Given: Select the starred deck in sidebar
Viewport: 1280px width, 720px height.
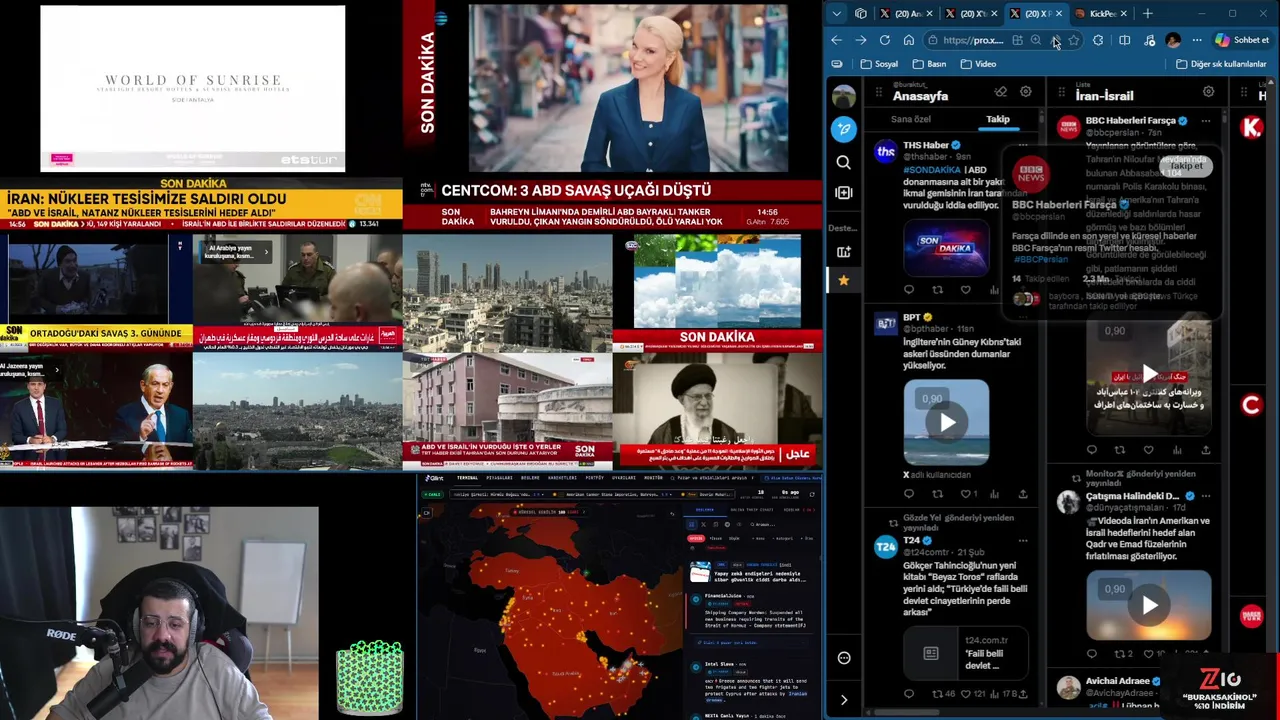Looking at the screenshot, I should (844, 281).
